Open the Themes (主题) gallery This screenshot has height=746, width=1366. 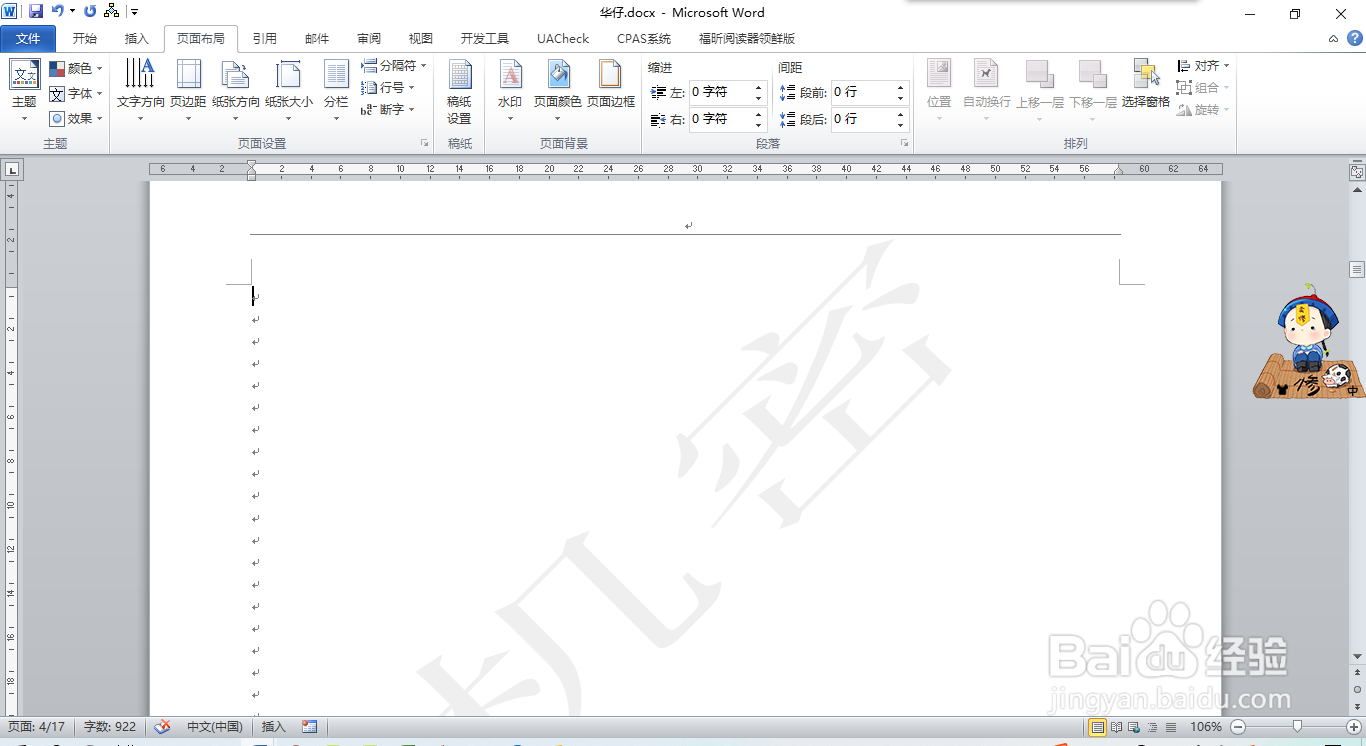[24, 90]
